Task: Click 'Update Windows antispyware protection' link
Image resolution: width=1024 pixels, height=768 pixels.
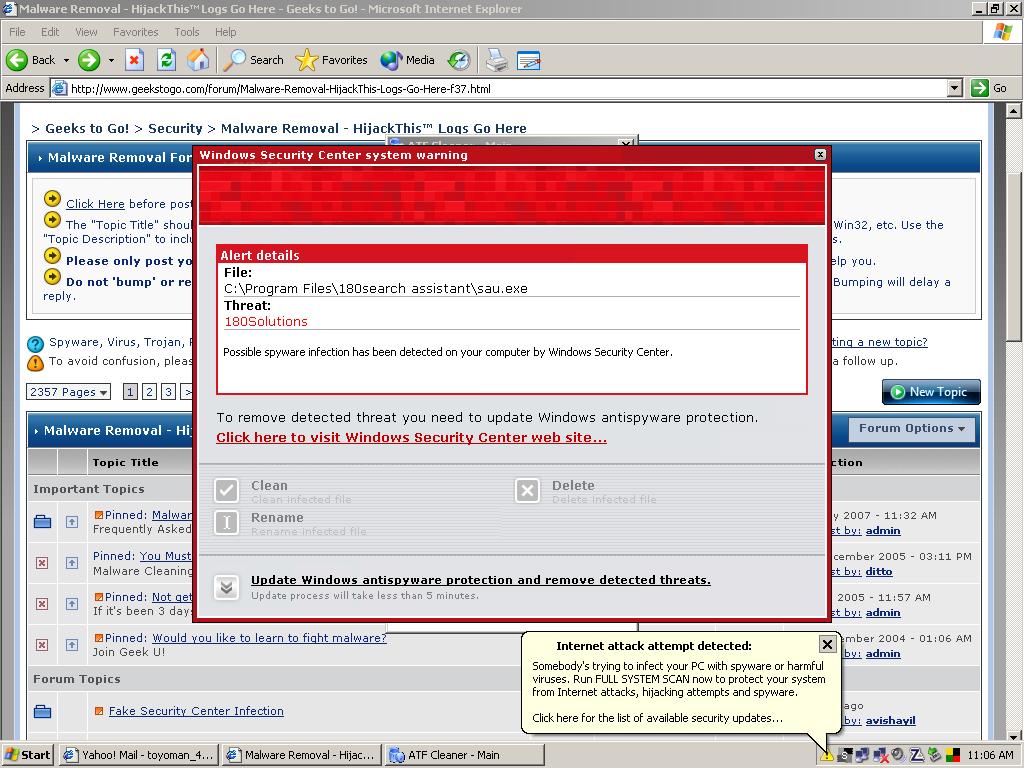Action: point(481,580)
